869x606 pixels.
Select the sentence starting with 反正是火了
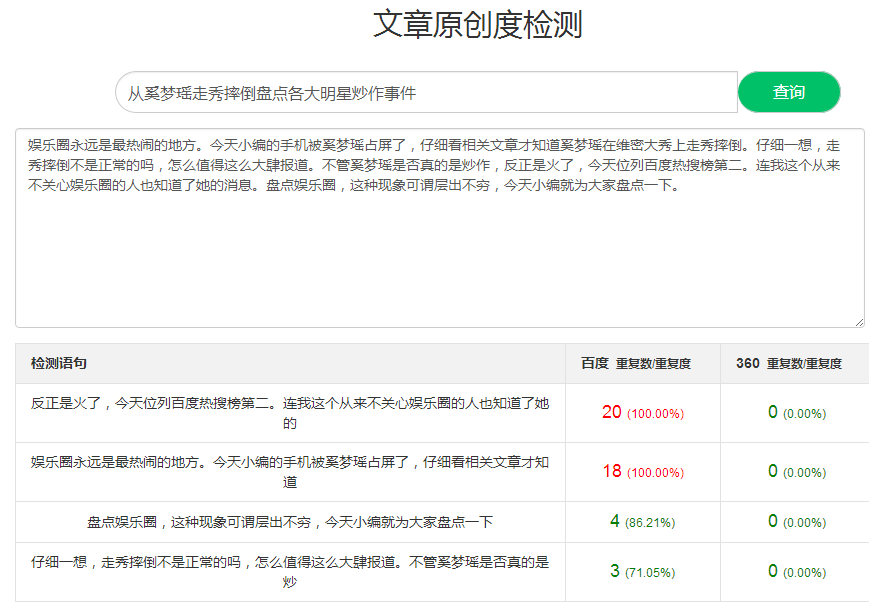(x=290, y=412)
